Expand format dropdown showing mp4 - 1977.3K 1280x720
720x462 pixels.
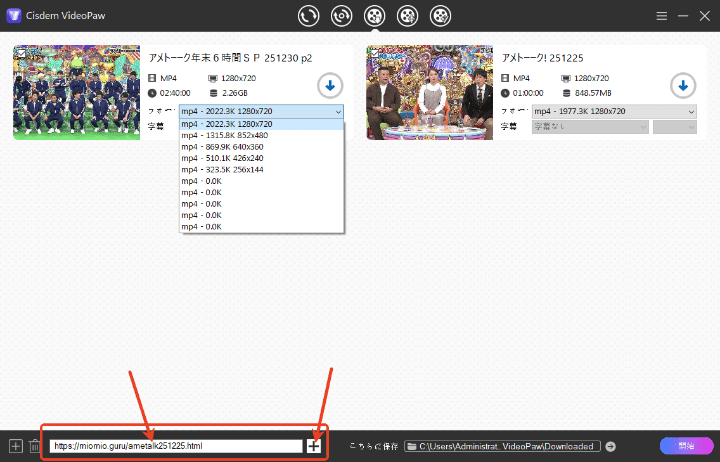690,111
